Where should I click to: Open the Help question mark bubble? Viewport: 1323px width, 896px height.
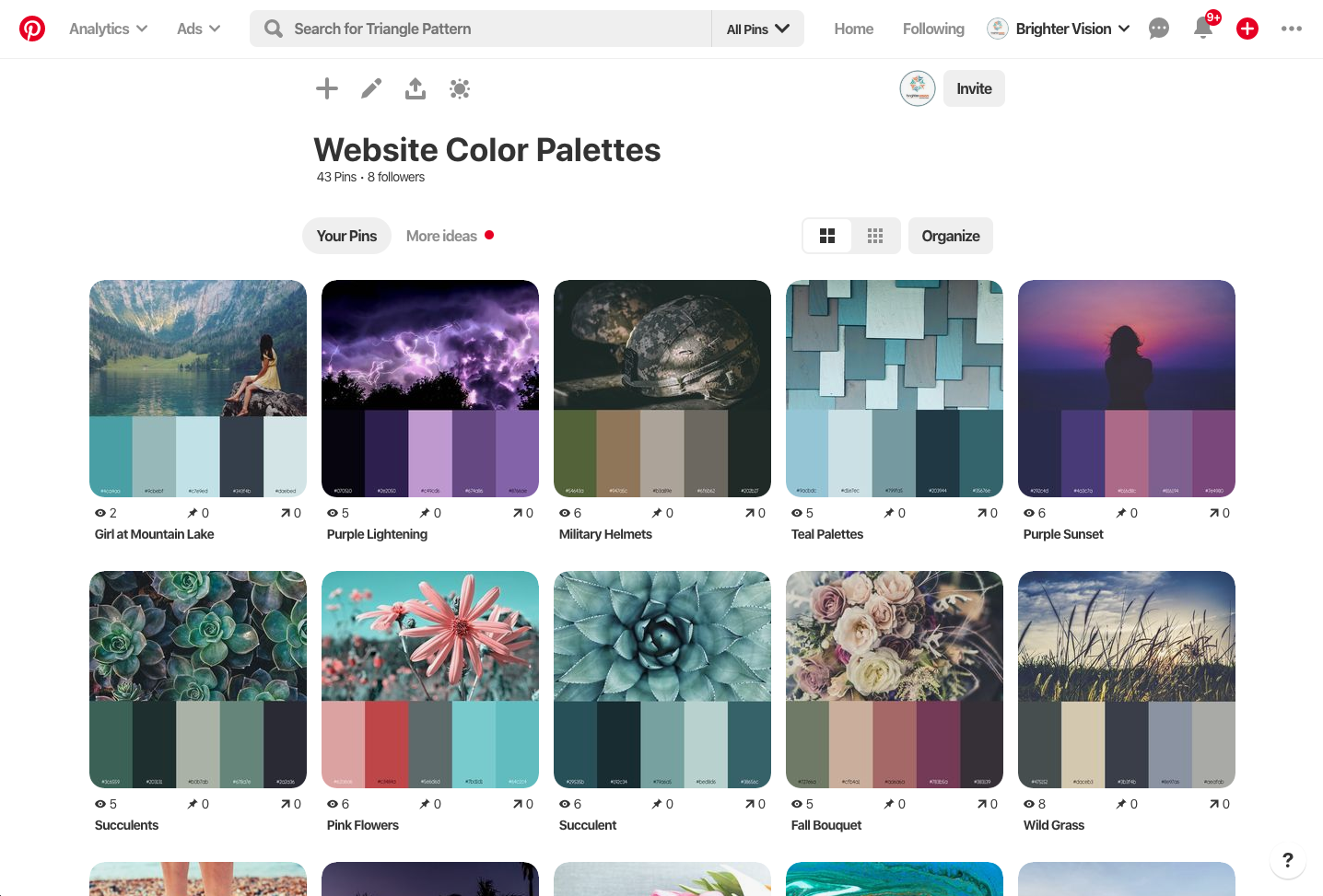point(1287,860)
